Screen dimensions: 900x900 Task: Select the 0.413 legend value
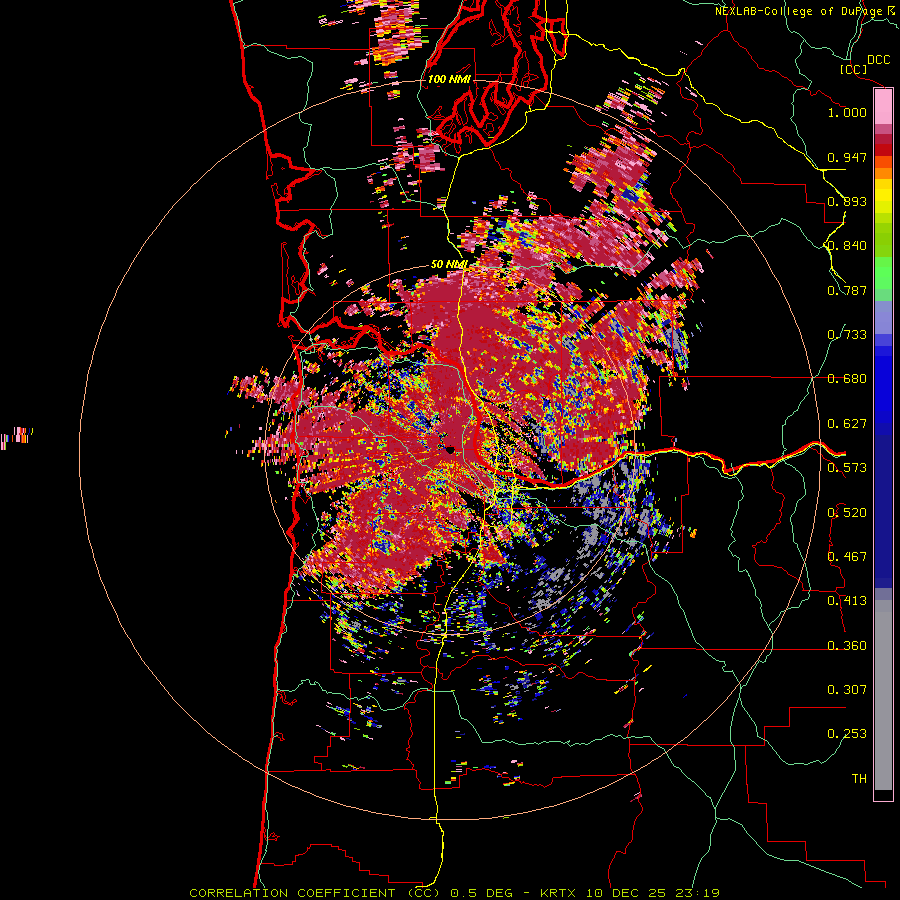coord(847,601)
